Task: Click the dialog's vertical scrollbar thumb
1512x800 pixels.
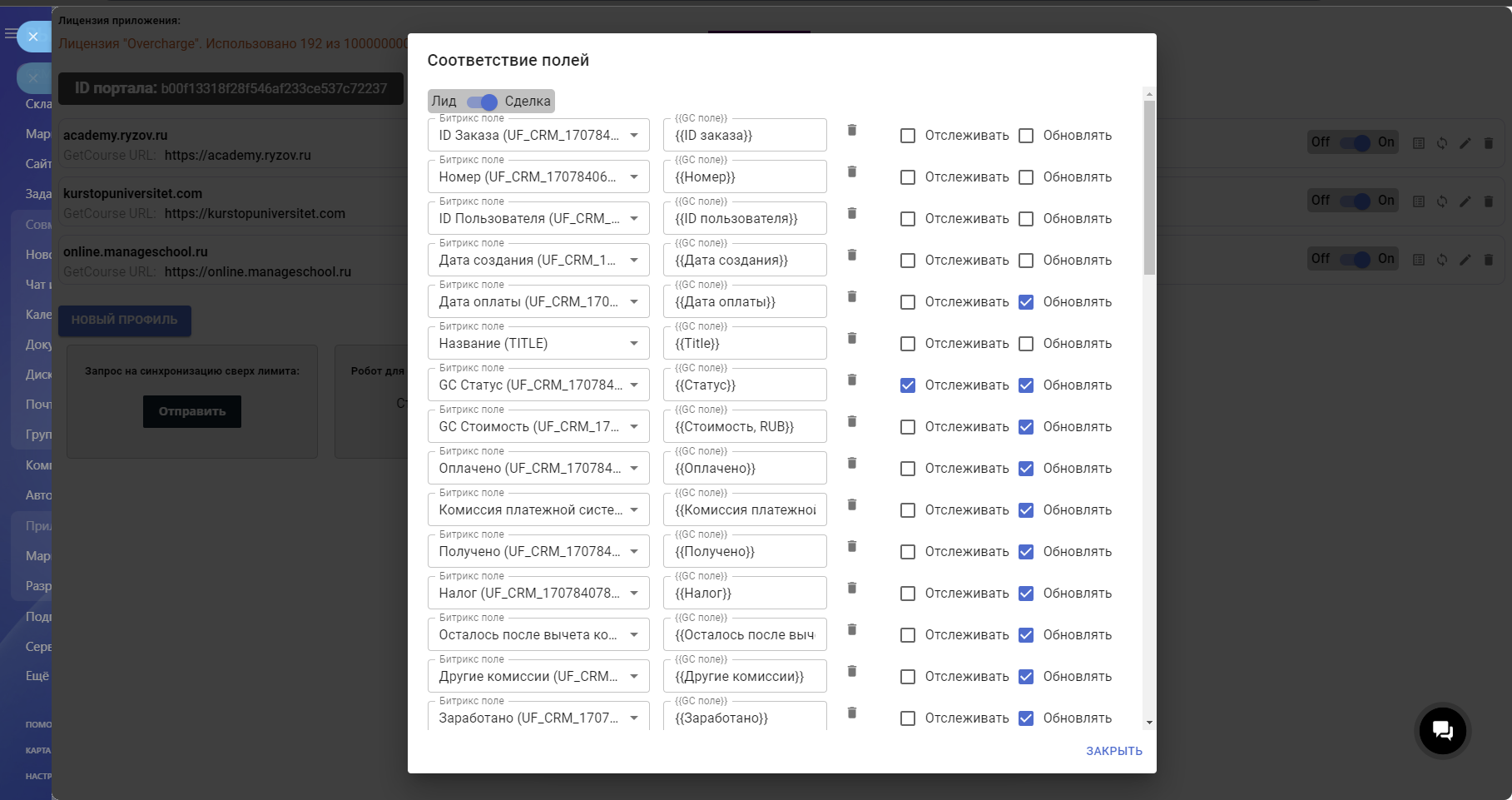Action: [x=1149, y=187]
